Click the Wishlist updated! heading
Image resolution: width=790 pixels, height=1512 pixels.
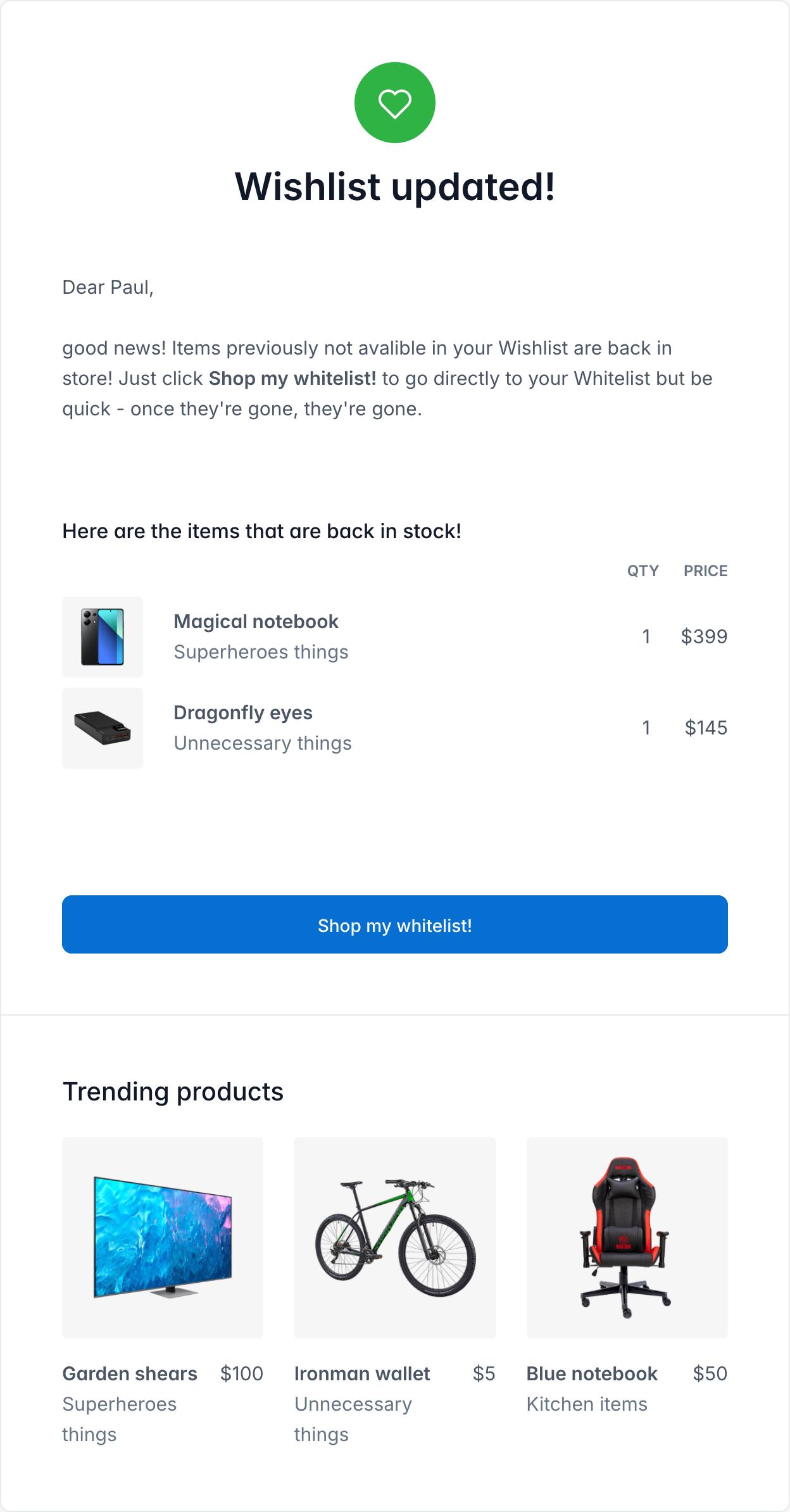394,186
